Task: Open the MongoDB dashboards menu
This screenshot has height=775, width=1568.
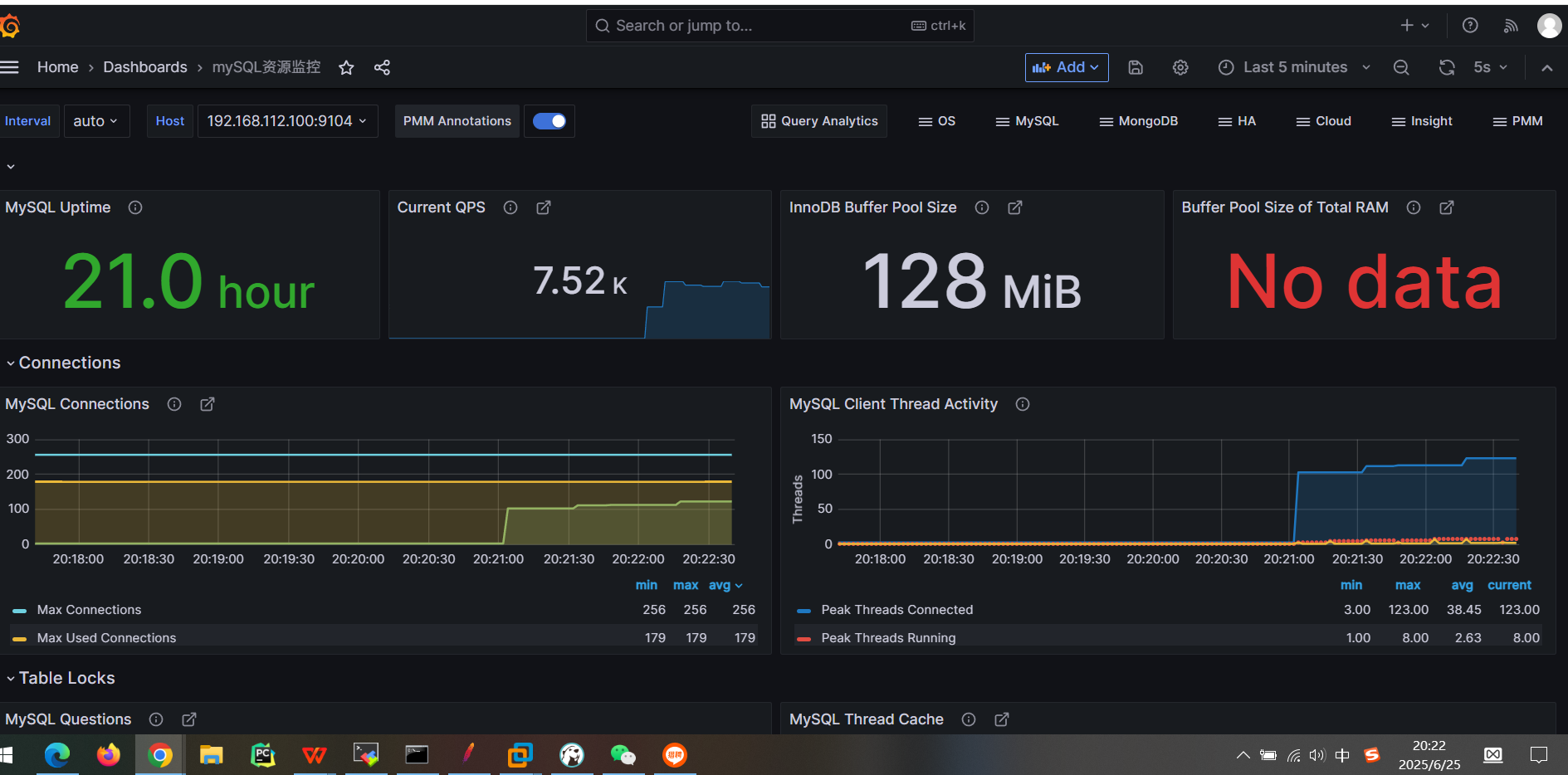Action: [x=1139, y=121]
